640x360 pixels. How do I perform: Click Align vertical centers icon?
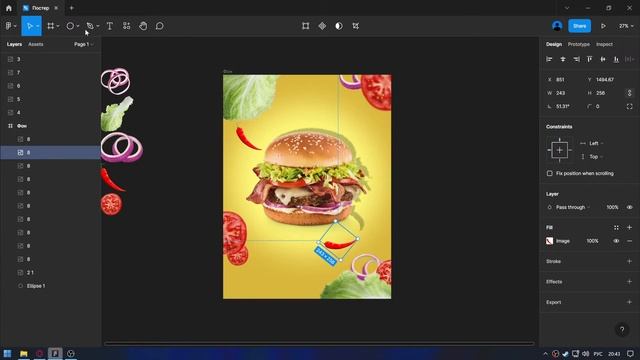pos(603,59)
